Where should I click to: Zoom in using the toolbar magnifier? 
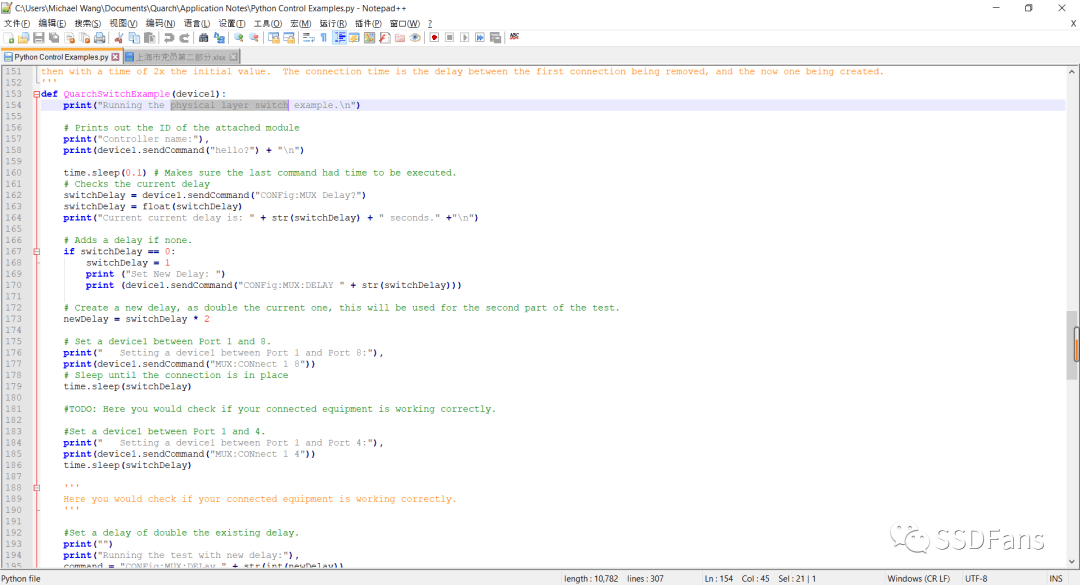[x=238, y=38]
